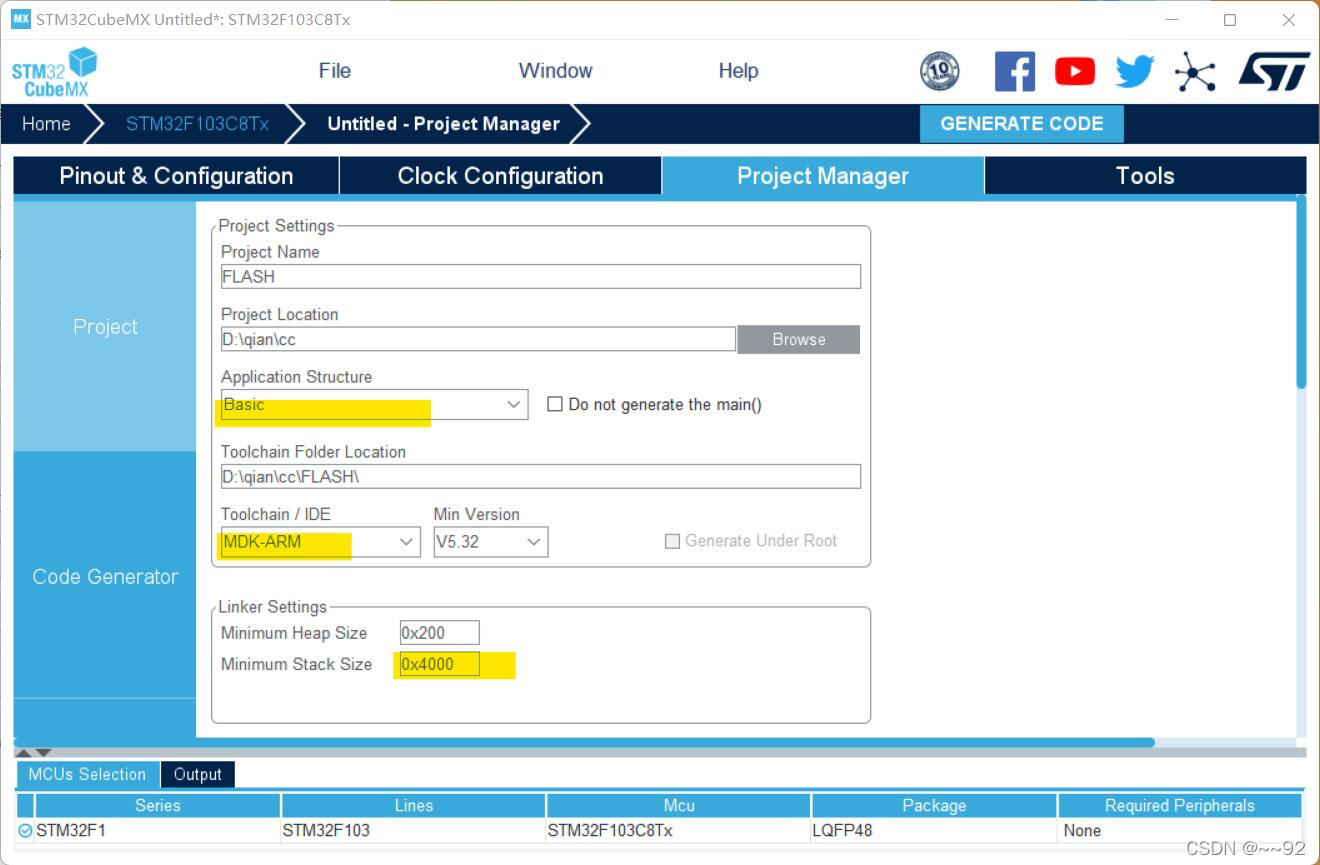The width and height of the screenshot is (1320, 865).
Task: Open the Min Version dropdown
Action: click(490, 542)
